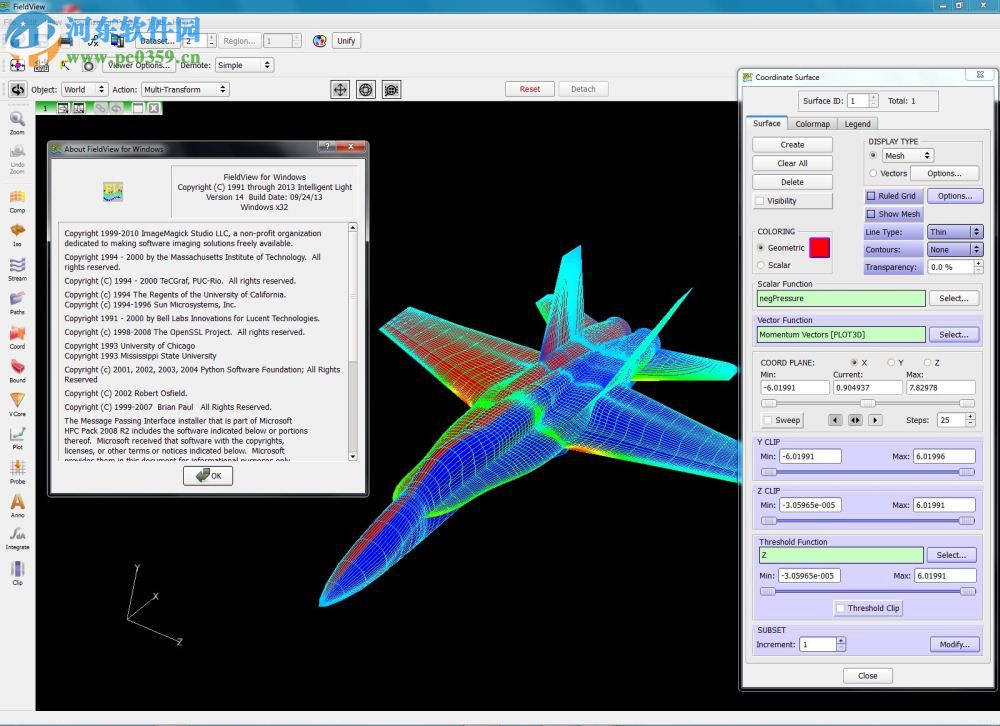Image resolution: width=1000 pixels, height=726 pixels.
Task: Click the Unify button
Action: tap(346, 41)
